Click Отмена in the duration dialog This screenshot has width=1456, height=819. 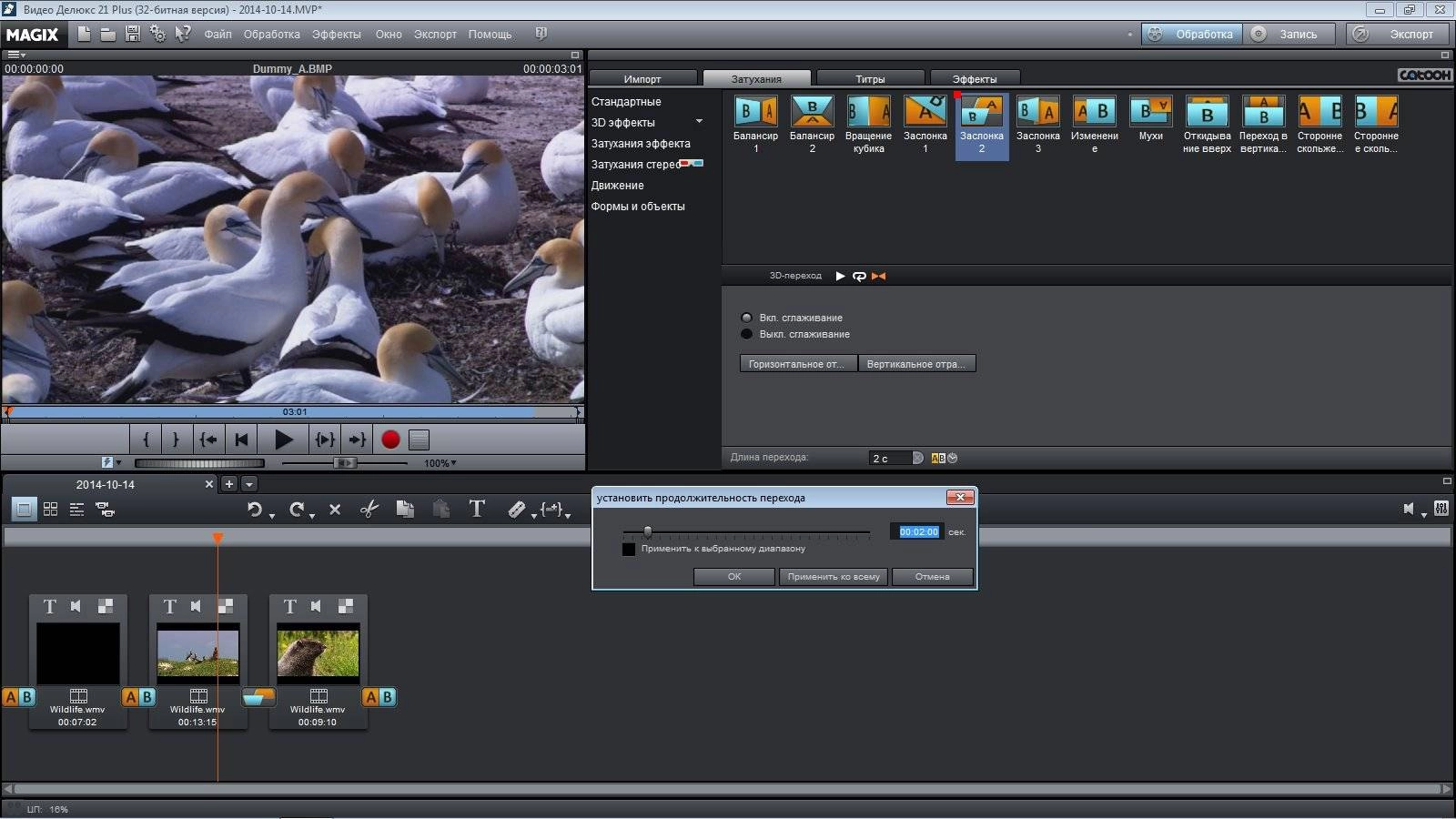click(932, 577)
